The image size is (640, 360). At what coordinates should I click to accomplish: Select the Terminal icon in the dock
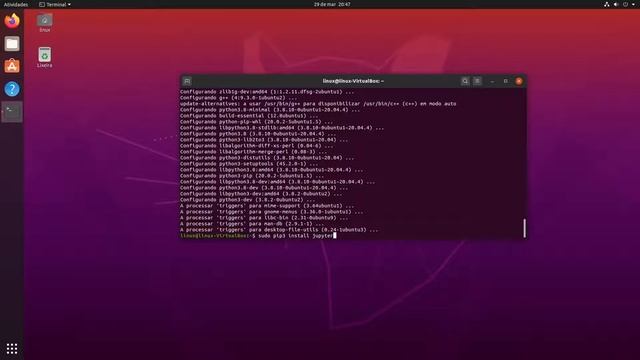(x=12, y=111)
